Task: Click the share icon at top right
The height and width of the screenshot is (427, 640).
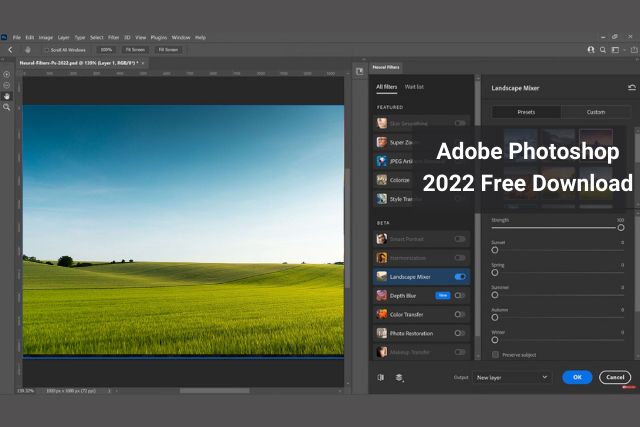Action: click(x=634, y=50)
